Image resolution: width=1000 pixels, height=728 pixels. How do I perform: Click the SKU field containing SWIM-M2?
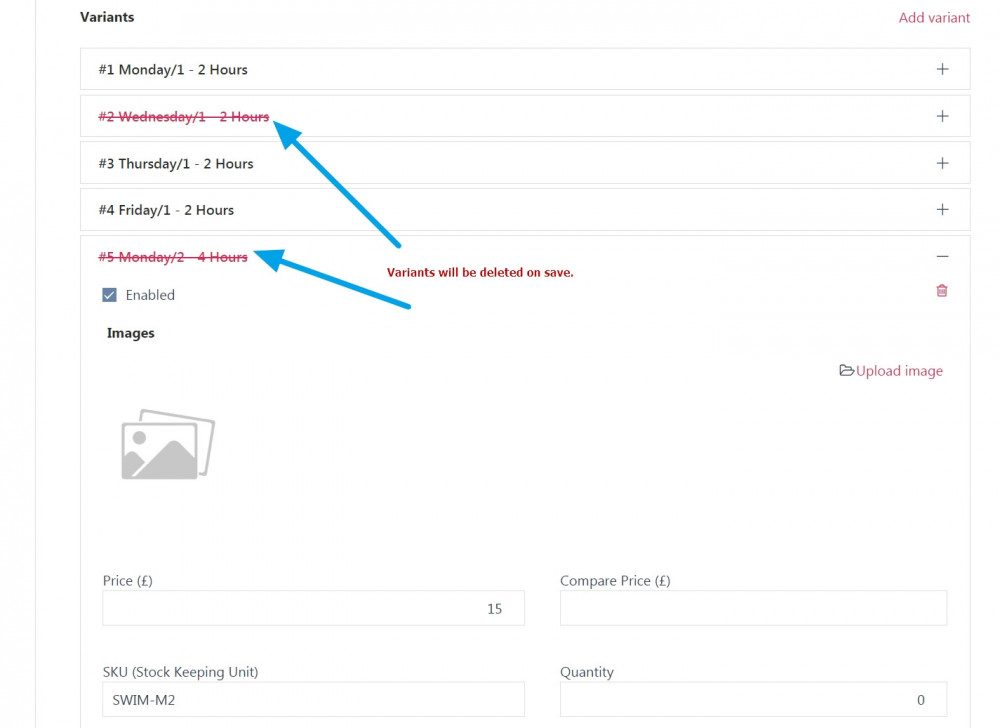pyautogui.click(x=313, y=700)
